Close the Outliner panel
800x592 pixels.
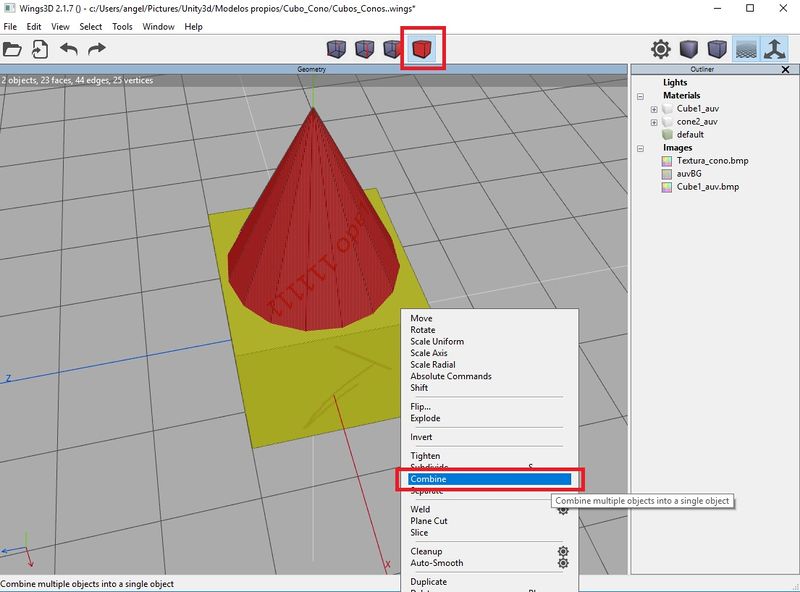786,69
